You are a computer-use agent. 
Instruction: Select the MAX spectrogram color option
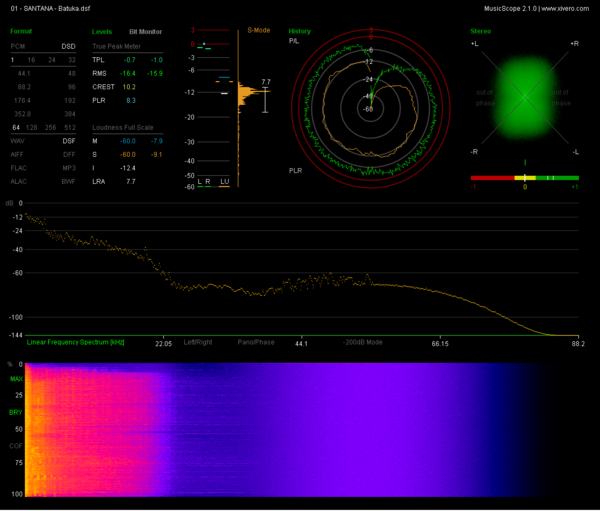pos(16,379)
